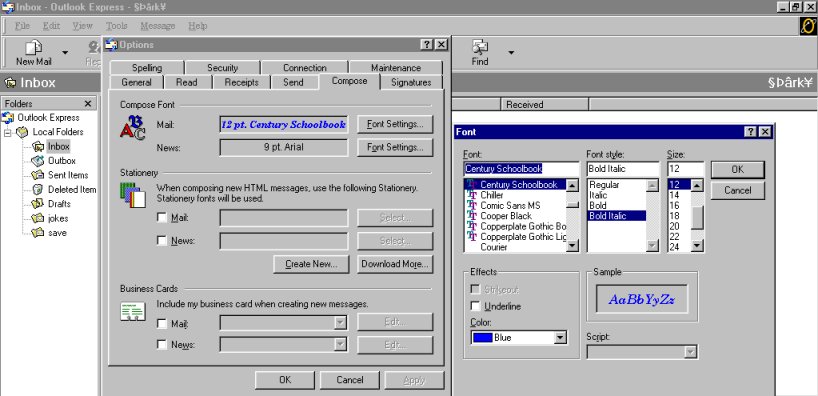Viewport: 818px width, 396px height.
Task: Open the New Mail dropdown arrow
Action: coord(65,52)
